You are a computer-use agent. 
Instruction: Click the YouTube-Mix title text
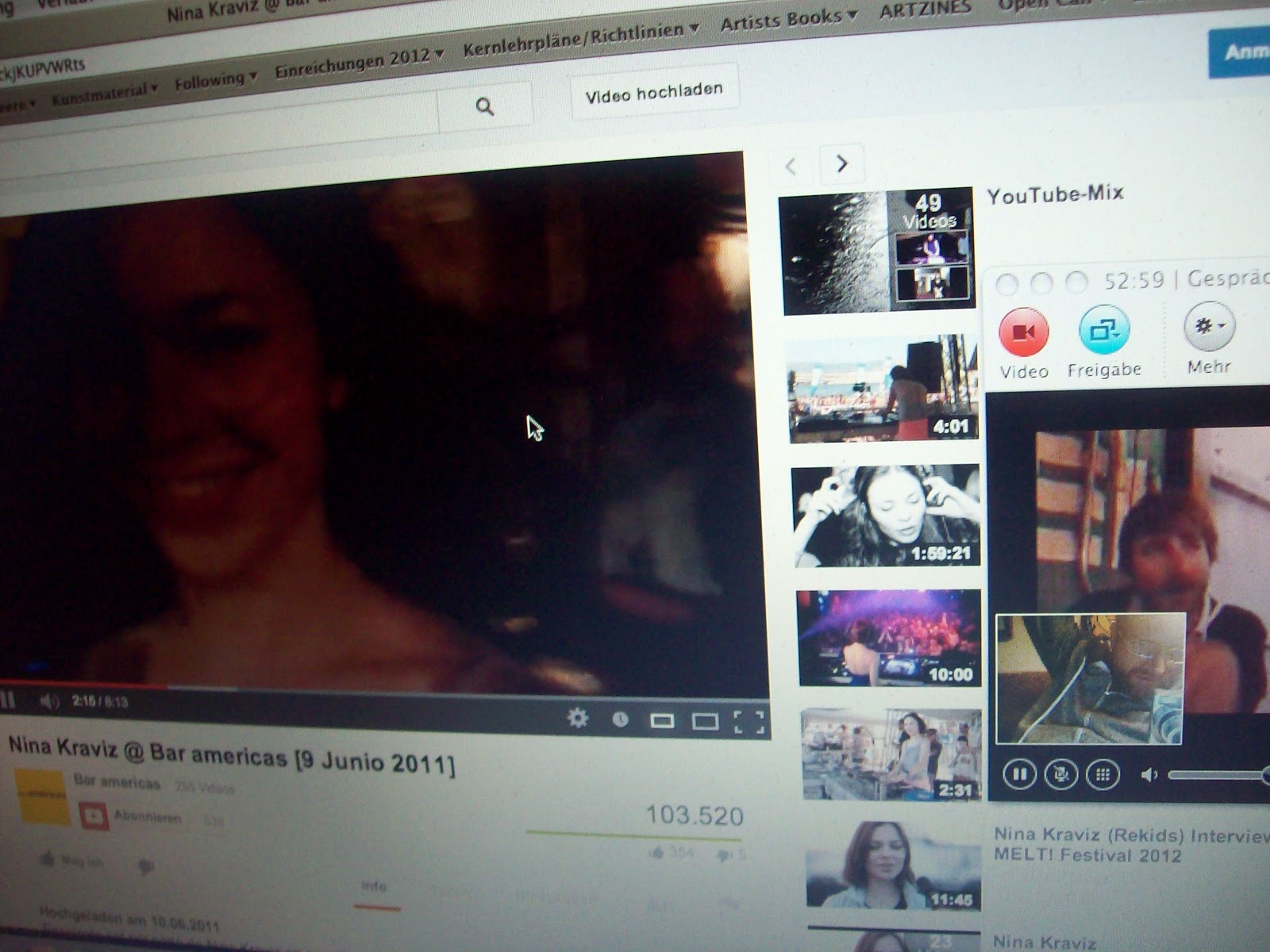tap(1056, 194)
